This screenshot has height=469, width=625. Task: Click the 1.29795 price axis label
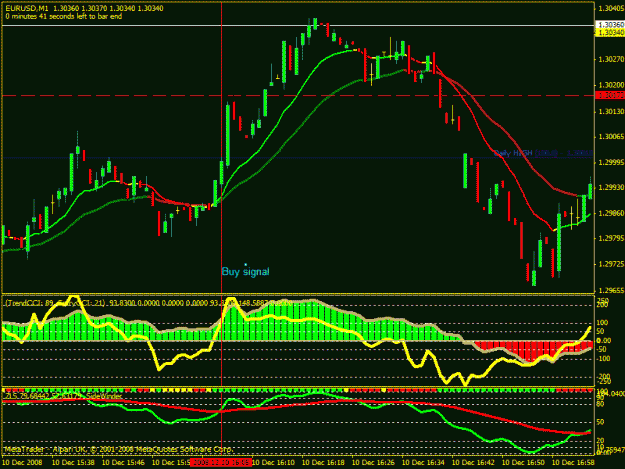[x=611, y=239]
